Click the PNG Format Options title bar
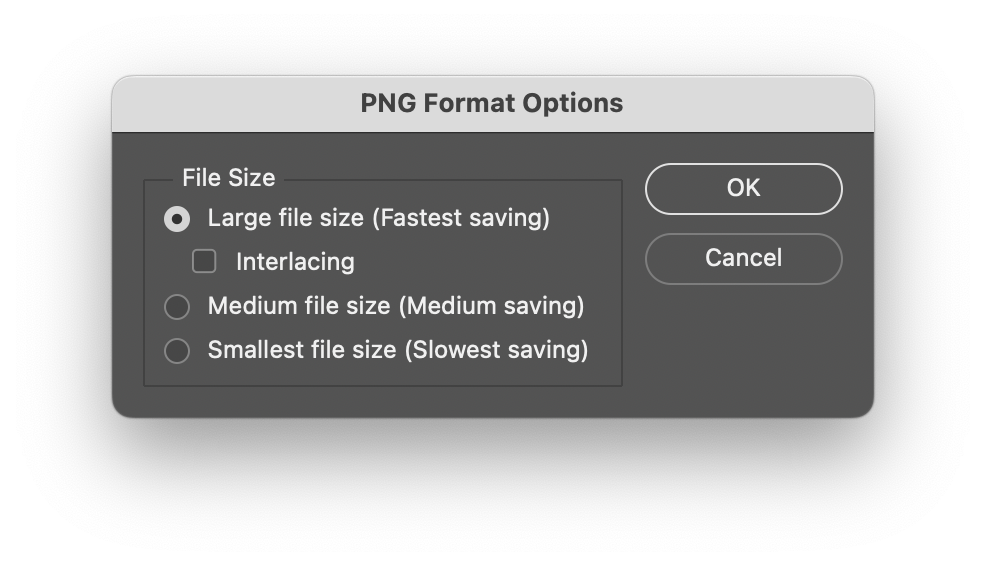 pyautogui.click(x=492, y=104)
